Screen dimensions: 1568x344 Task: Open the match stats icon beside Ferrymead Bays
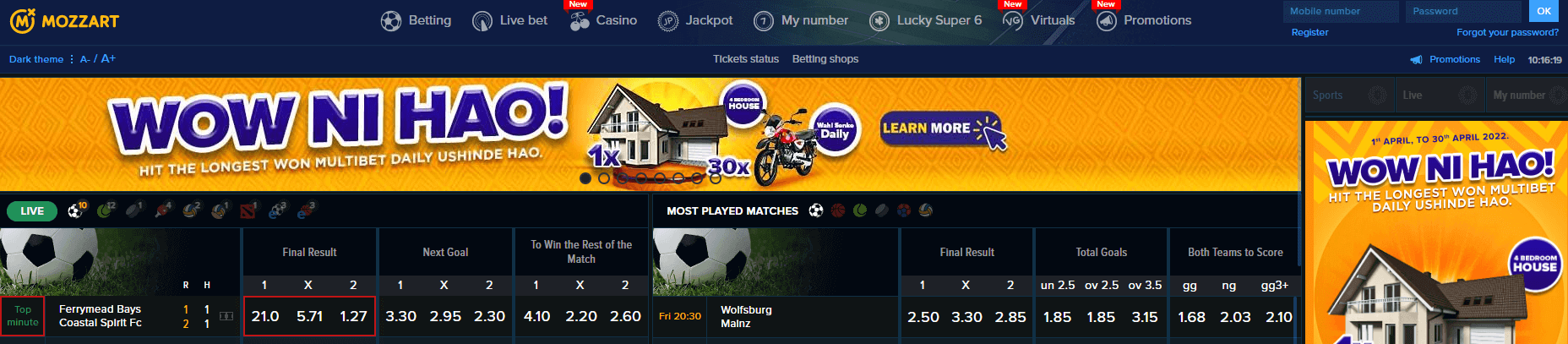click(226, 316)
